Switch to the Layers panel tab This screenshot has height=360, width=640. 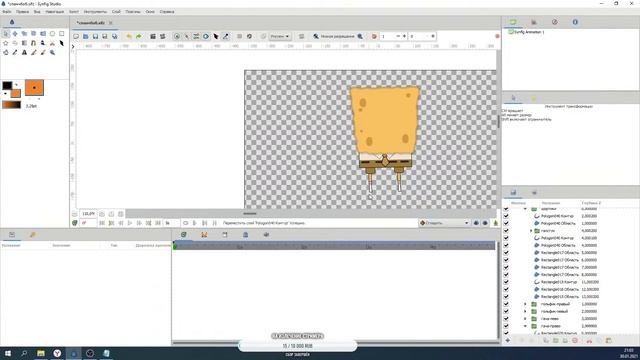click(x=513, y=192)
